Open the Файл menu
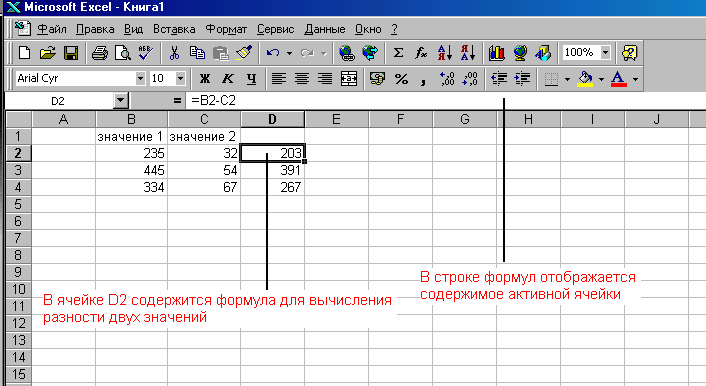Image resolution: width=706 pixels, height=386 pixels. click(52, 29)
